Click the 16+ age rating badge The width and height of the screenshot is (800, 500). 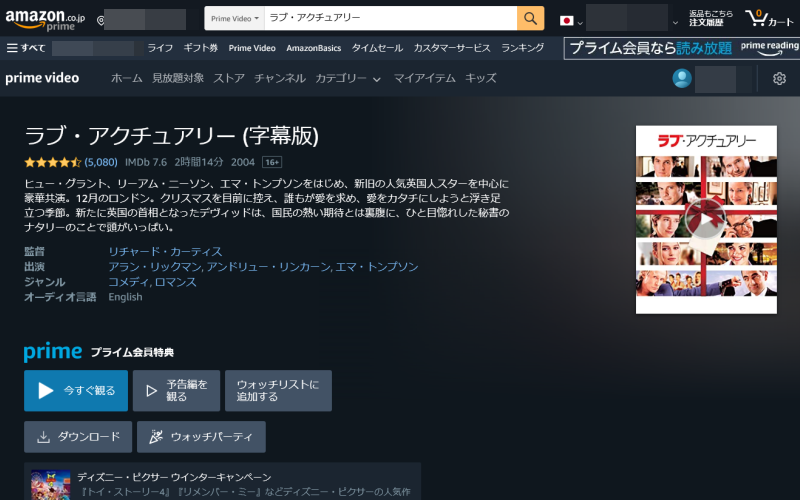coord(272,162)
